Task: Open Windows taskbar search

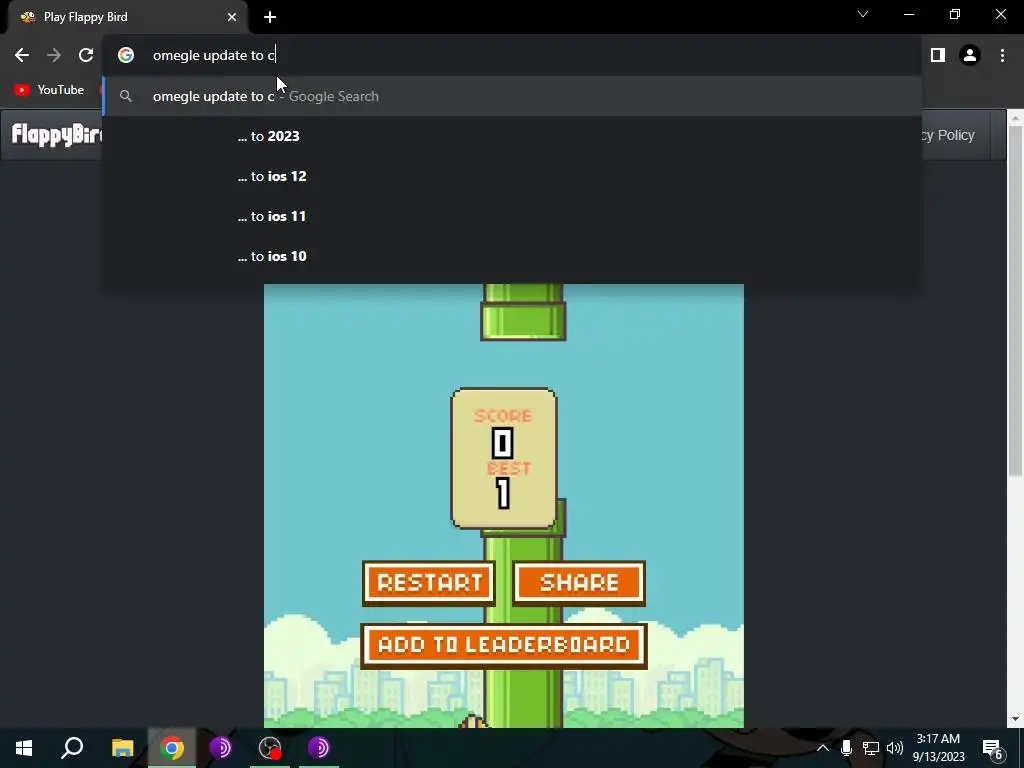Action: pos(72,748)
